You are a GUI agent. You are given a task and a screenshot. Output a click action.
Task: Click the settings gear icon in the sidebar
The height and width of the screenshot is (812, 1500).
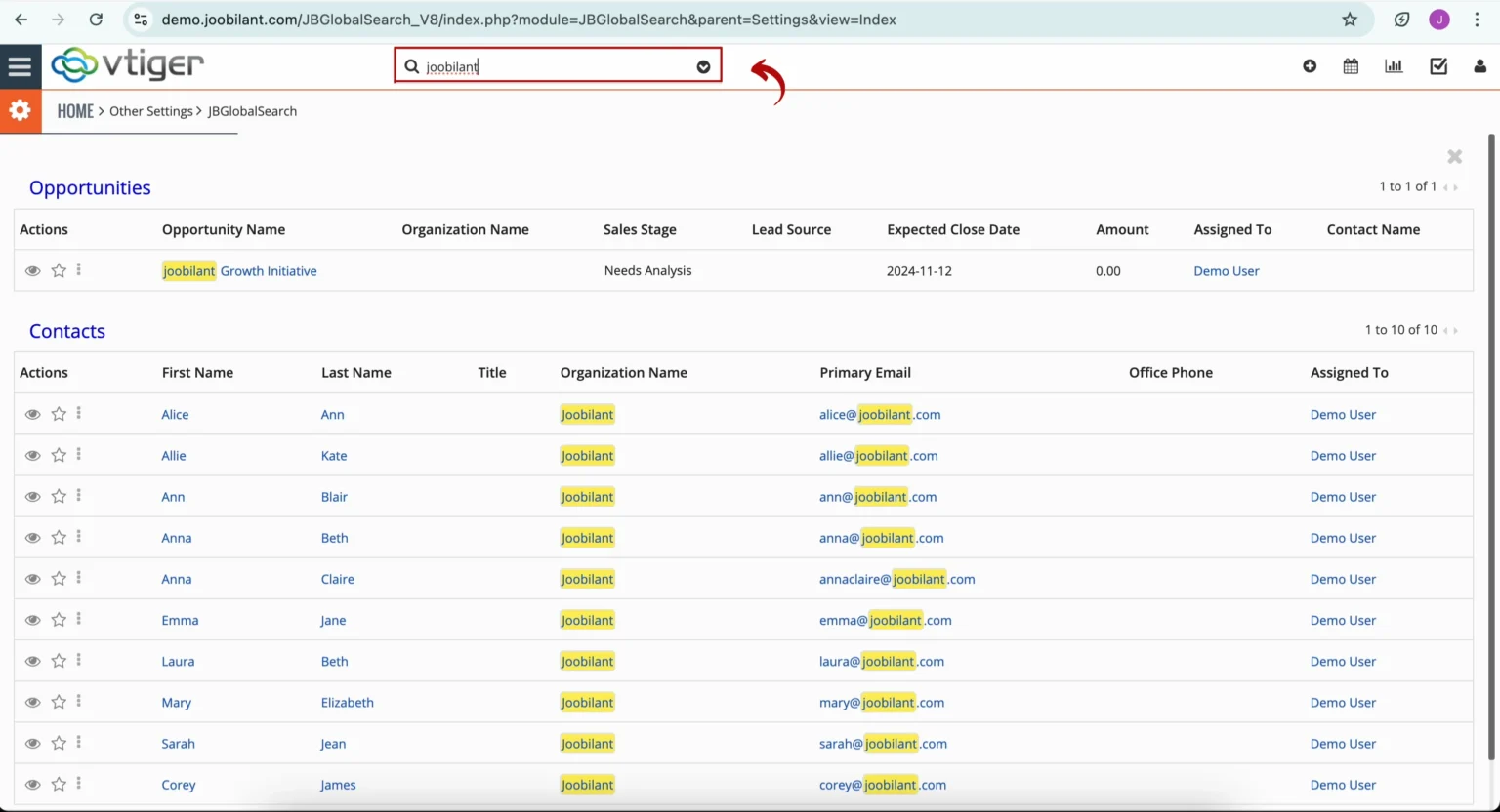(21, 110)
